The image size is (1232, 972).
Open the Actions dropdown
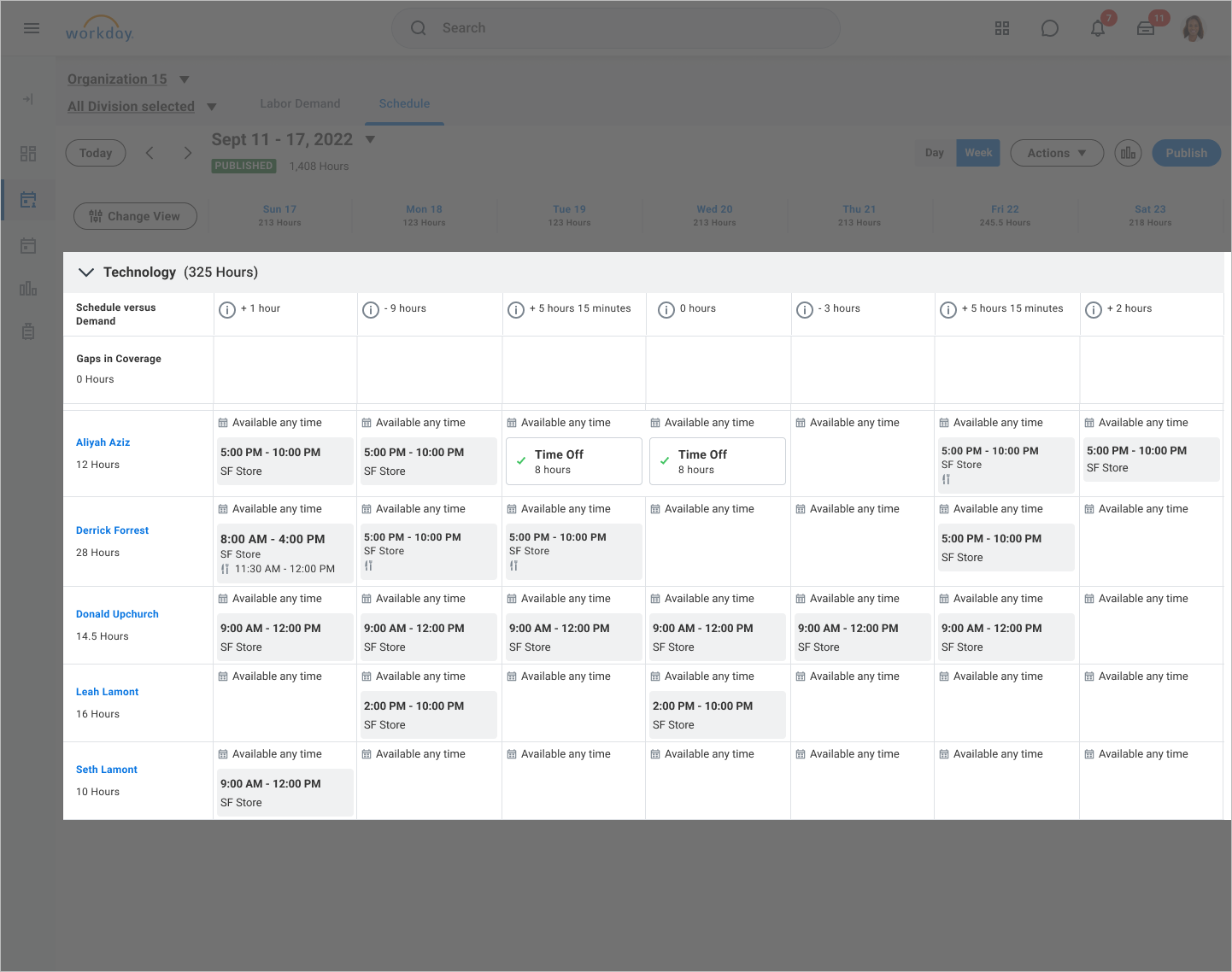point(1057,153)
